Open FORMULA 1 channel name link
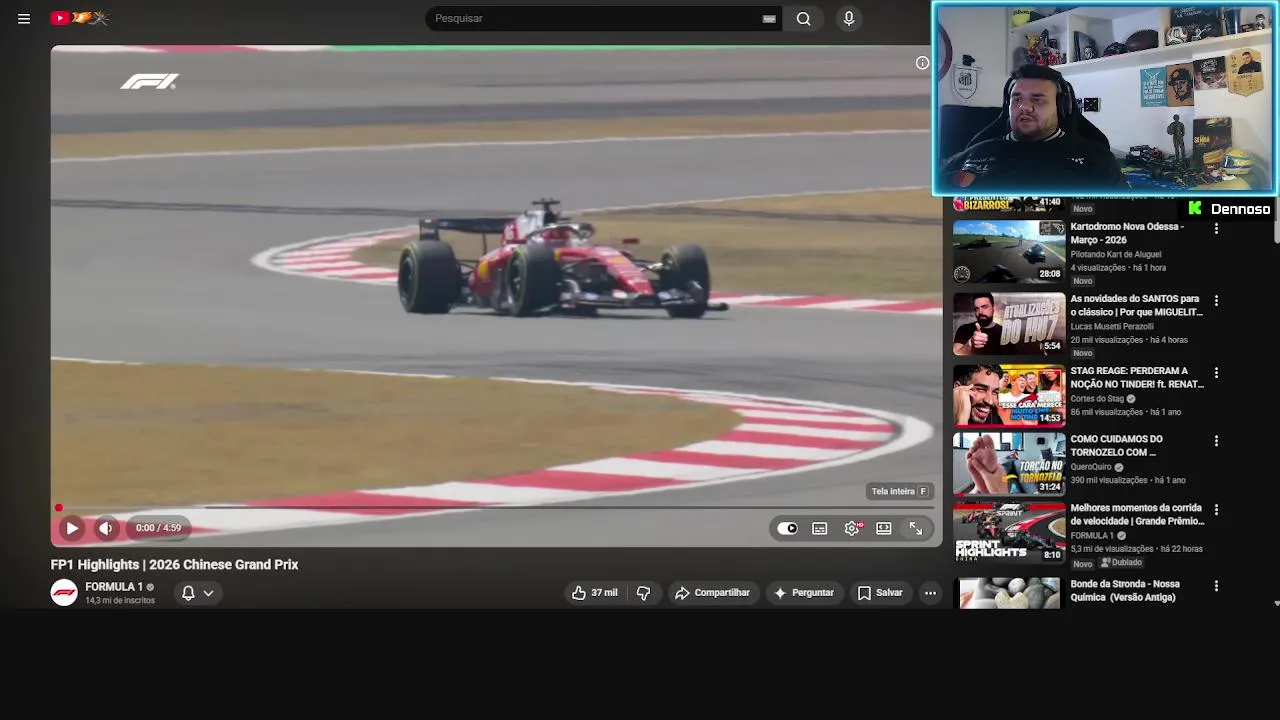This screenshot has height=720, width=1280. coord(114,587)
